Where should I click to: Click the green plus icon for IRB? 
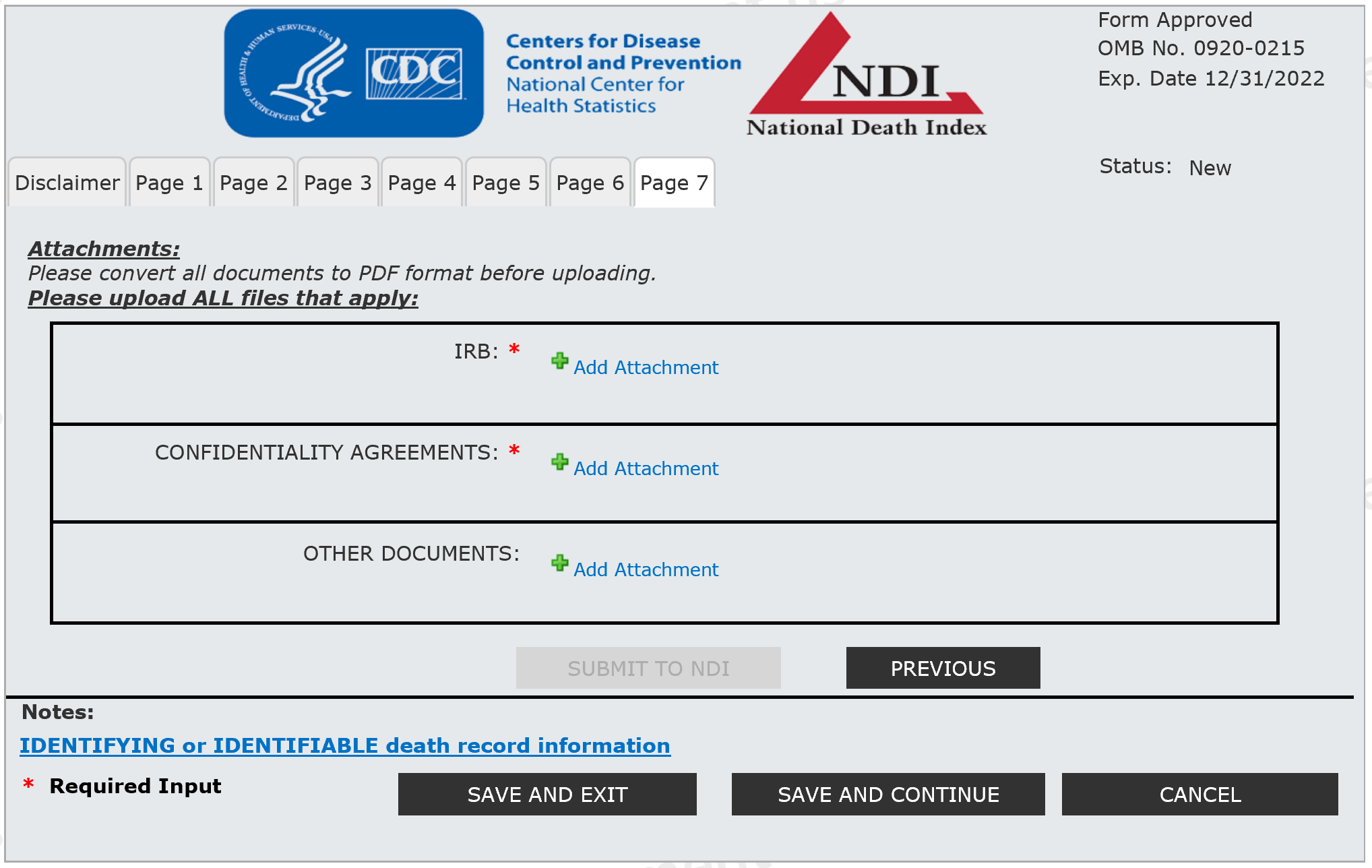click(x=559, y=361)
